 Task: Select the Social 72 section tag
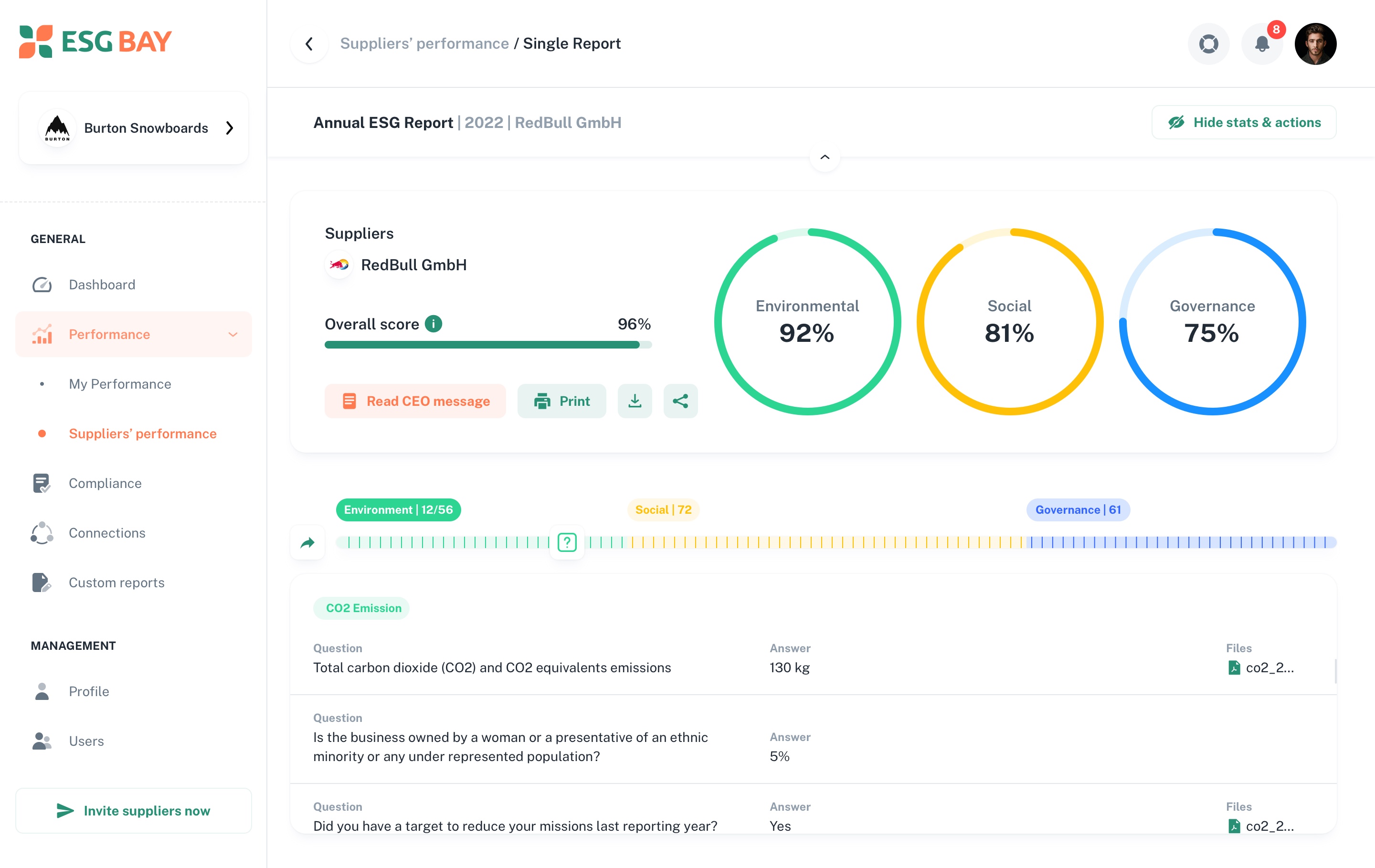663,509
